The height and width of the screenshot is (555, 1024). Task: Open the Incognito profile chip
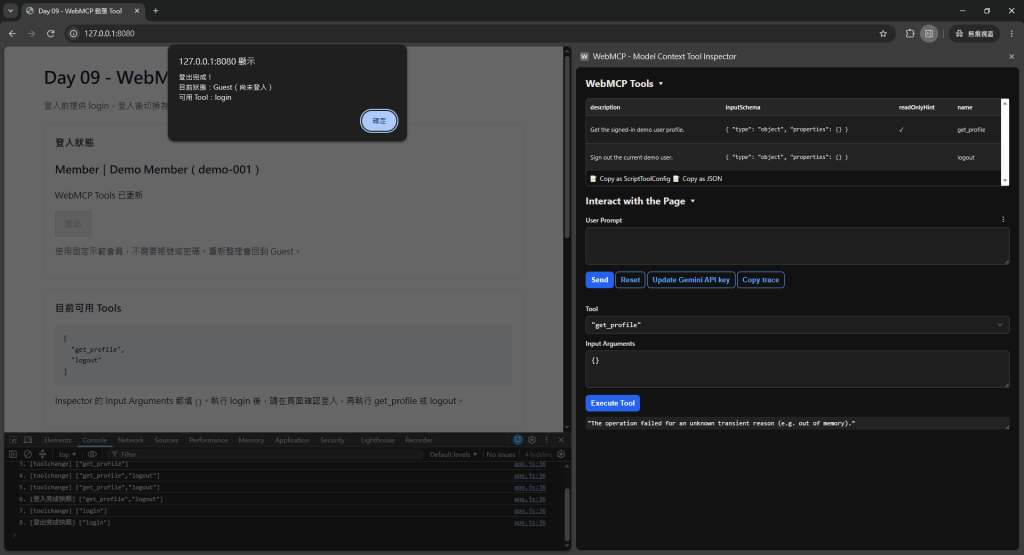tap(974, 33)
